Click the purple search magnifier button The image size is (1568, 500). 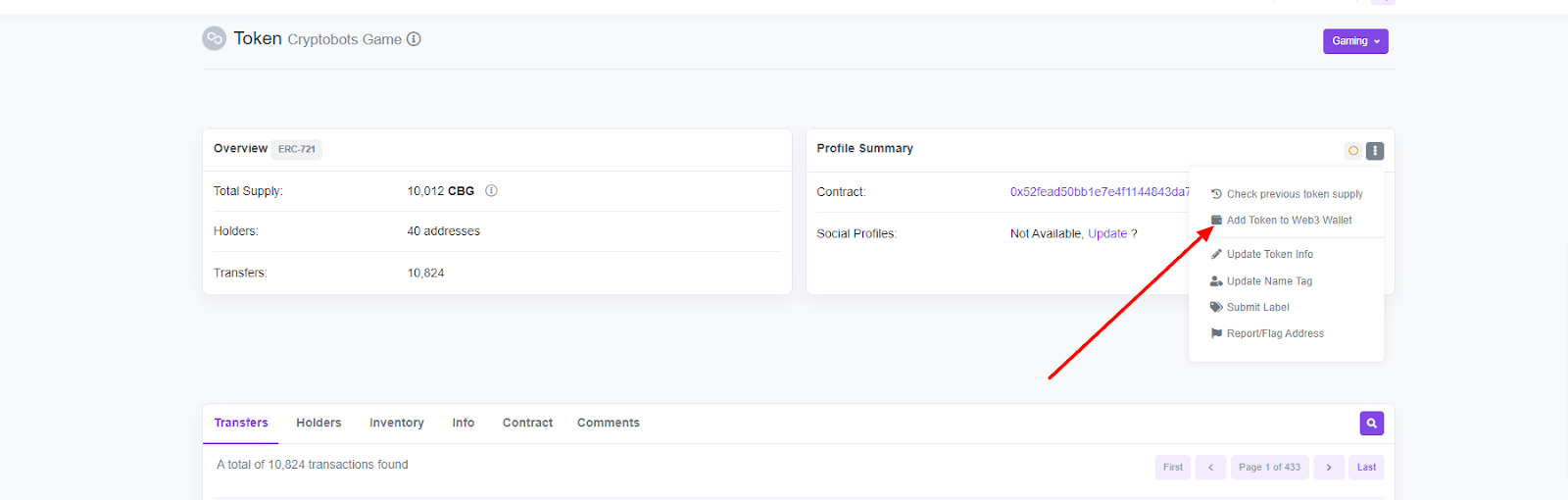pos(1372,424)
